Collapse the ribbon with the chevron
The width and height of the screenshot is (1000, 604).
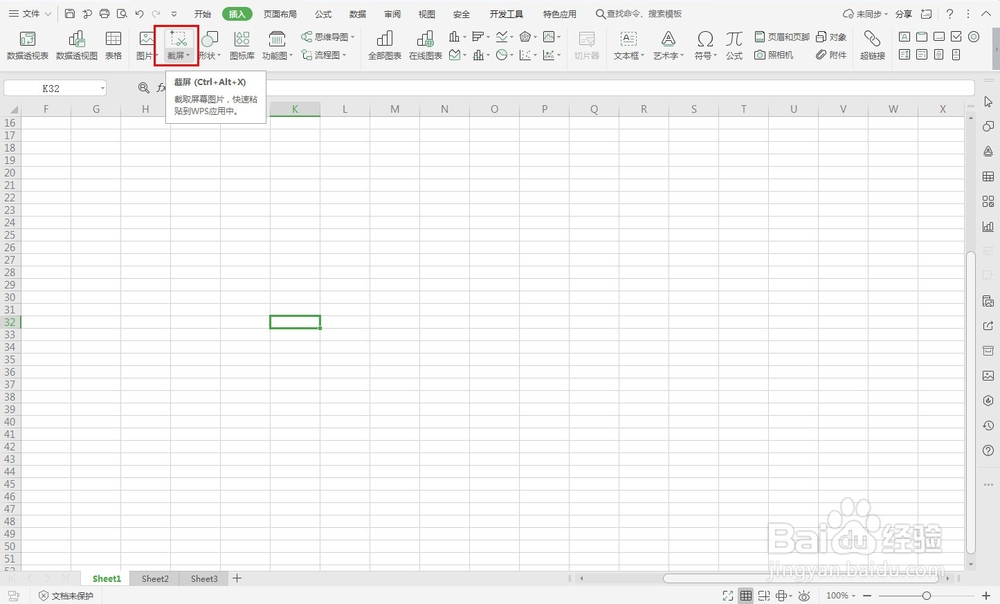pyautogui.click(x=986, y=13)
